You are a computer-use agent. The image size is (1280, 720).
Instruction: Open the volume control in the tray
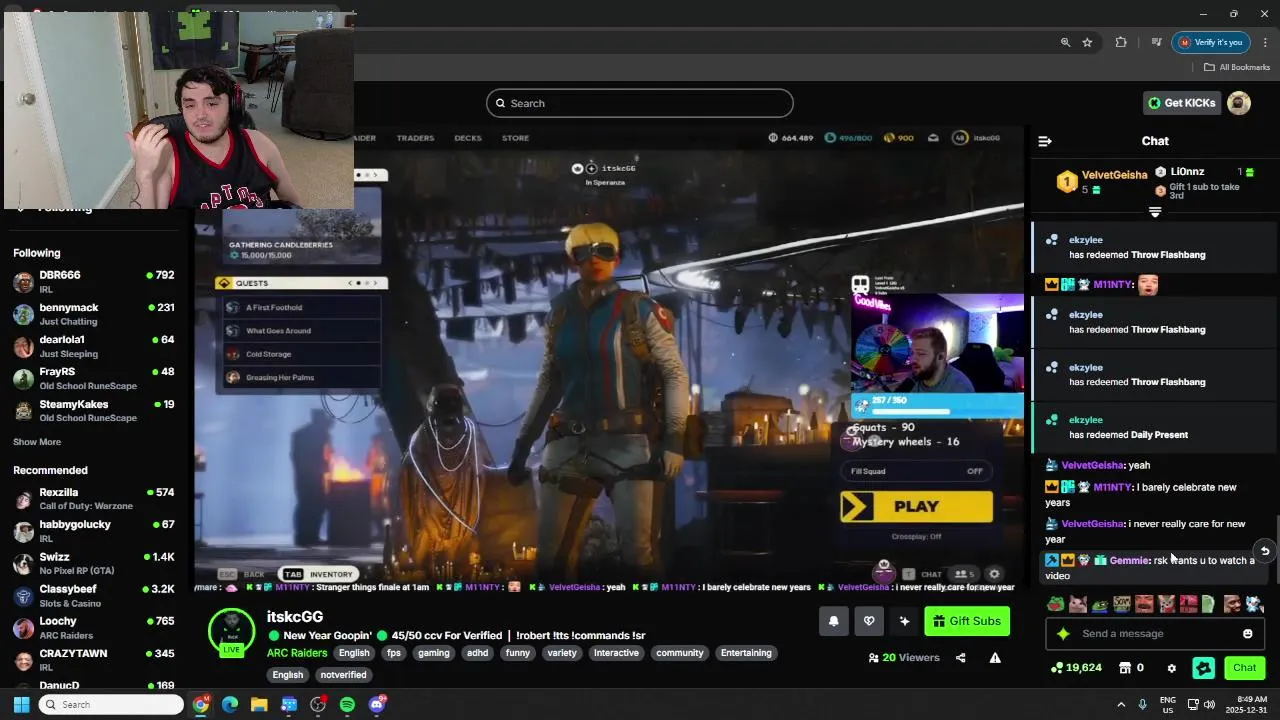click(1210, 705)
